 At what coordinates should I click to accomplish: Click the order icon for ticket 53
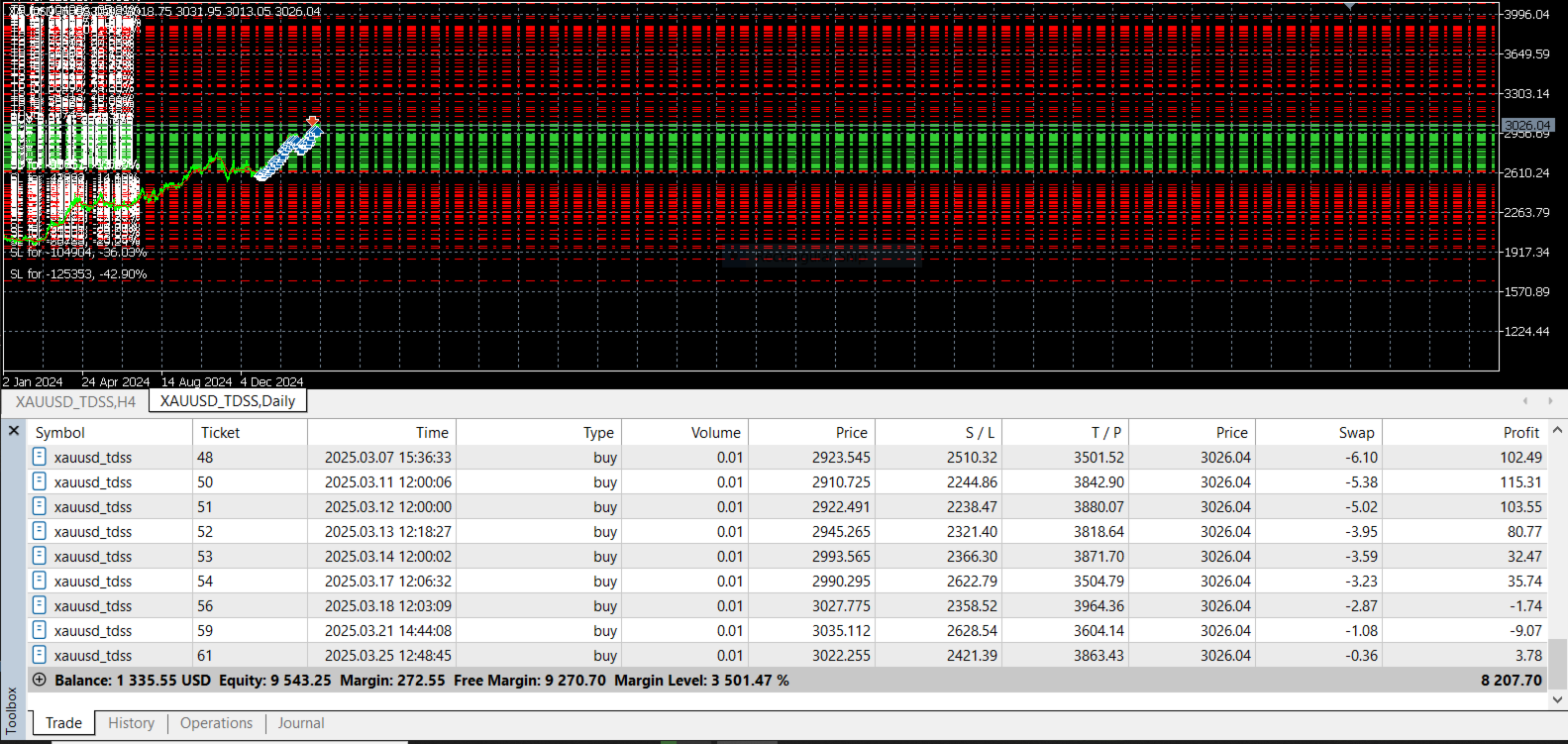coord(40,556)
